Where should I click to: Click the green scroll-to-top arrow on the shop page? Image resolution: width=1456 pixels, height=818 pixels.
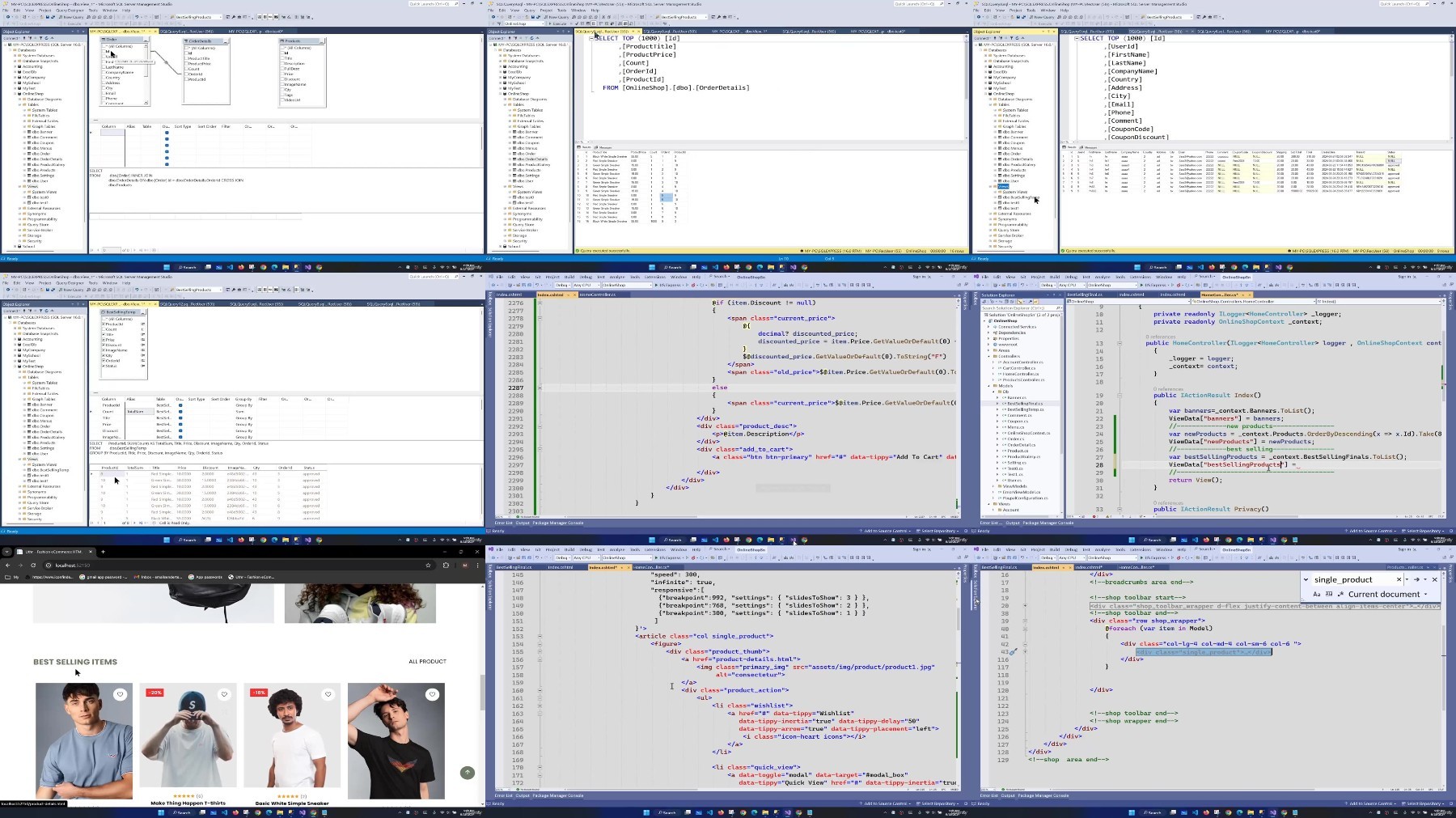468,773
